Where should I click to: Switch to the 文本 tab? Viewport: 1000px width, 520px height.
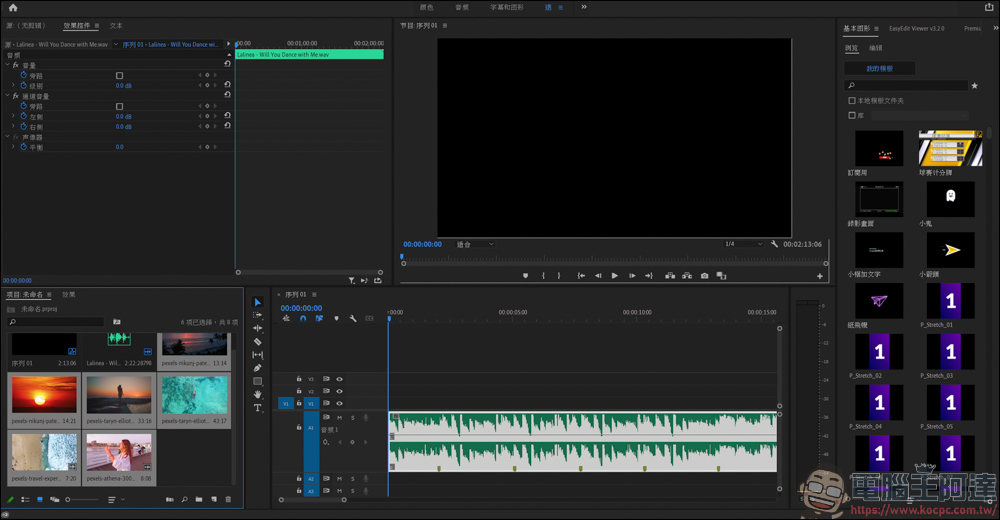[x=116, y=26]
